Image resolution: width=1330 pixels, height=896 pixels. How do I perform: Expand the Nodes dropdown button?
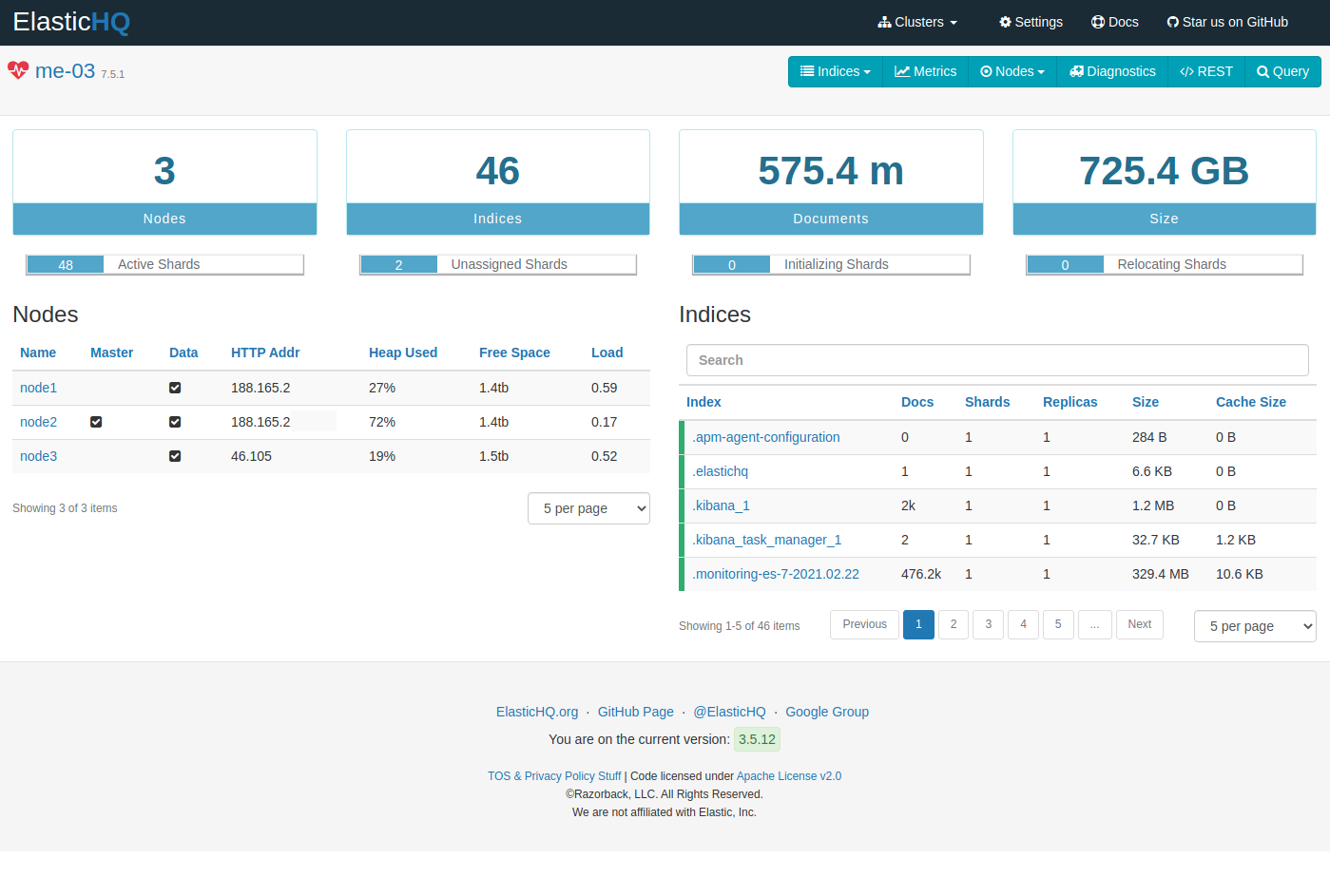pos(1012,71)
